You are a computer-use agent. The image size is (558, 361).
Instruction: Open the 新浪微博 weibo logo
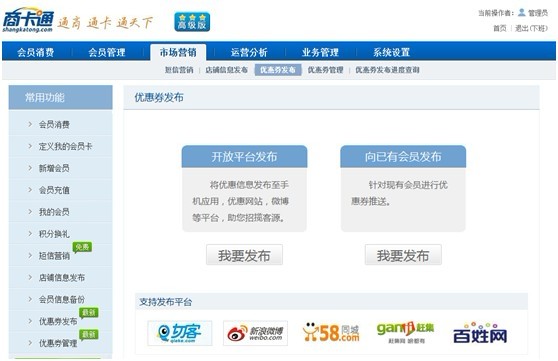(255, 333)
